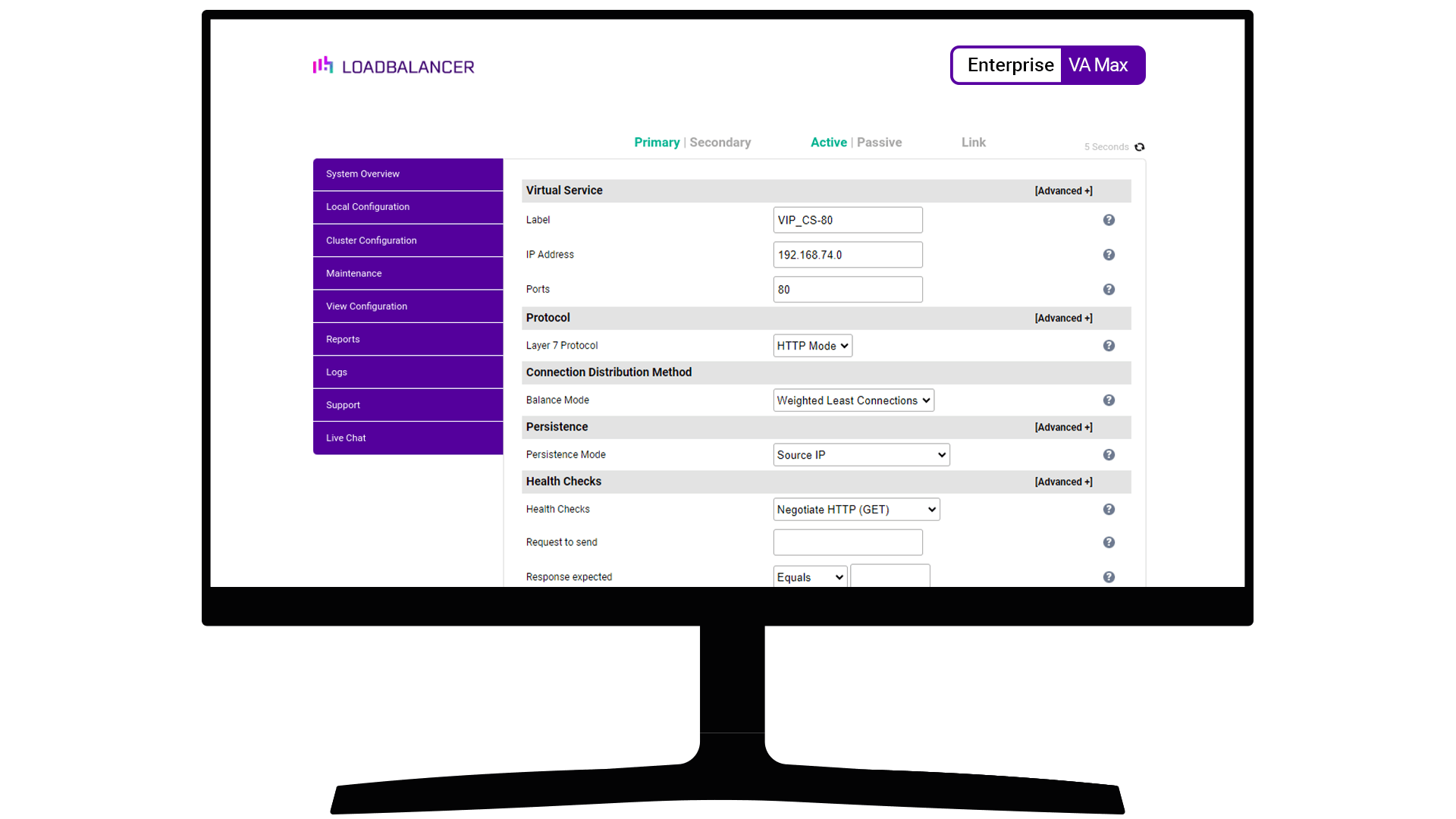
Task: Click the help icon next to Label field
Action: click(1109, 220)
